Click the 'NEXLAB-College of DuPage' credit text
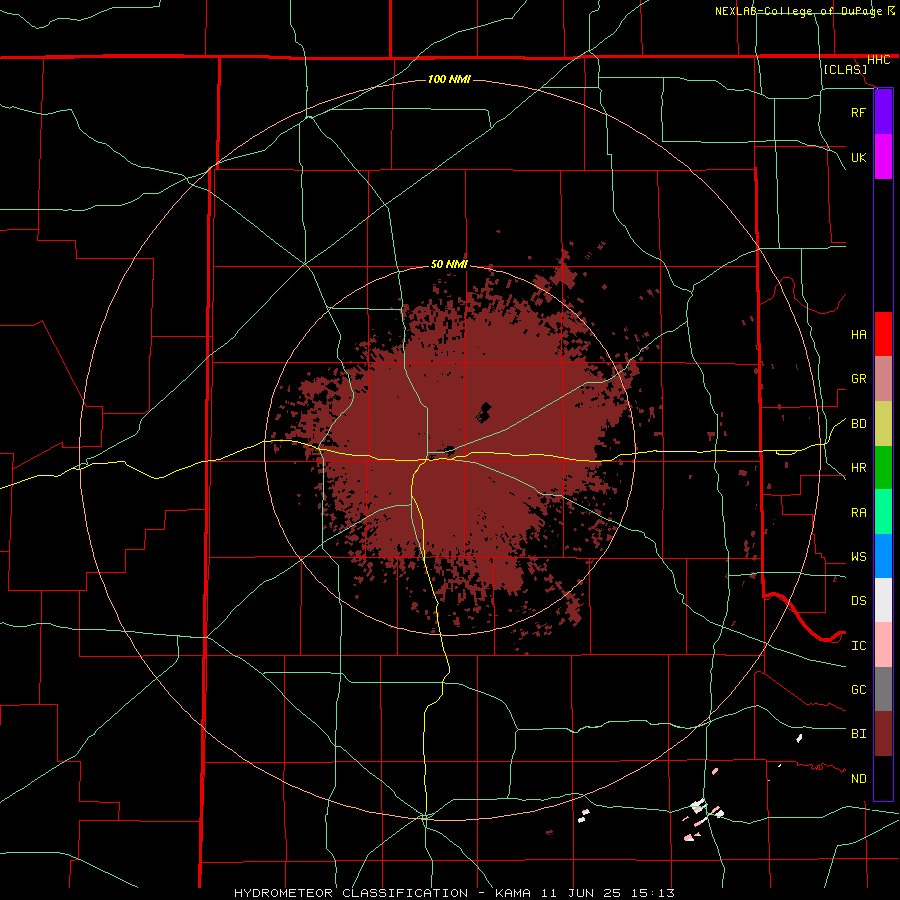Viewport: 900px width, 900px height. [x=798, y=11]
